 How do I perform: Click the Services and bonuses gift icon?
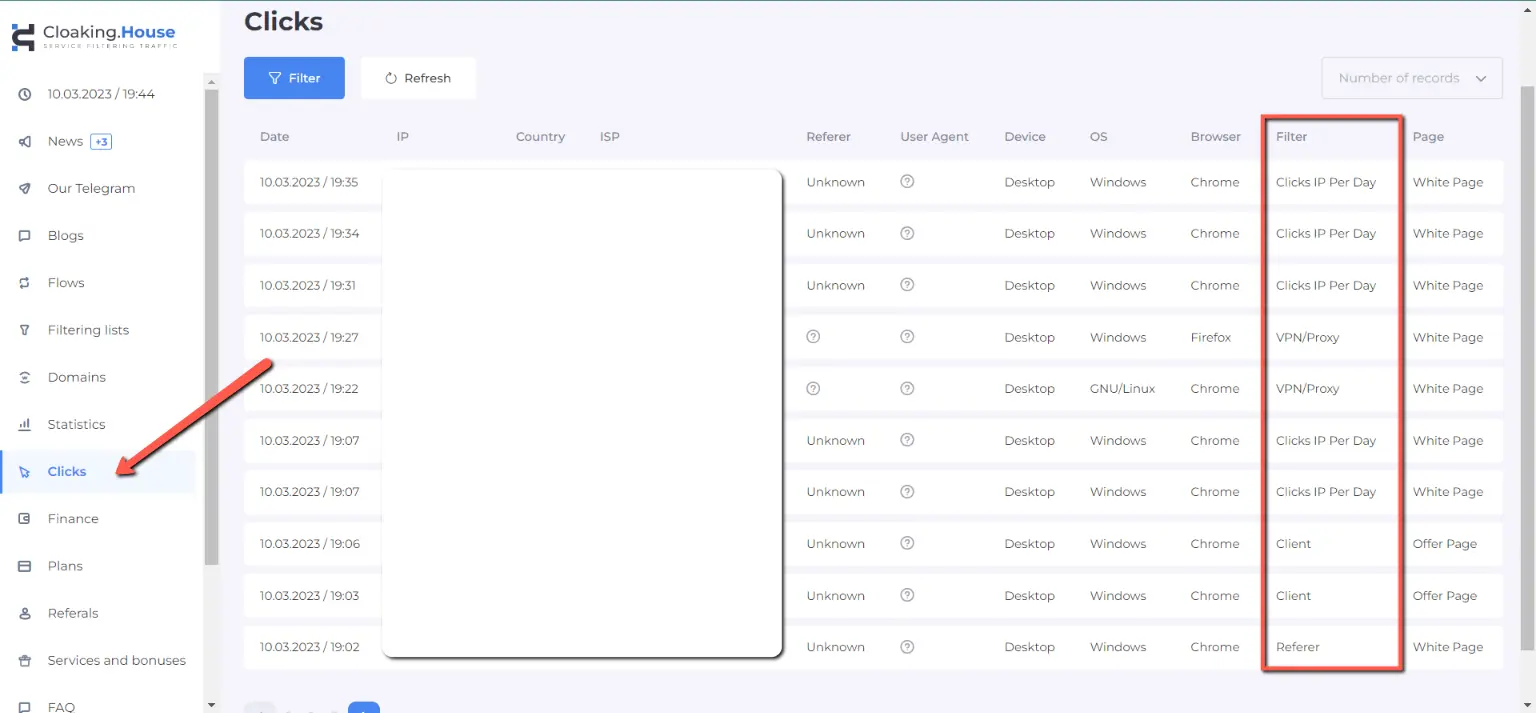[25, 661]
